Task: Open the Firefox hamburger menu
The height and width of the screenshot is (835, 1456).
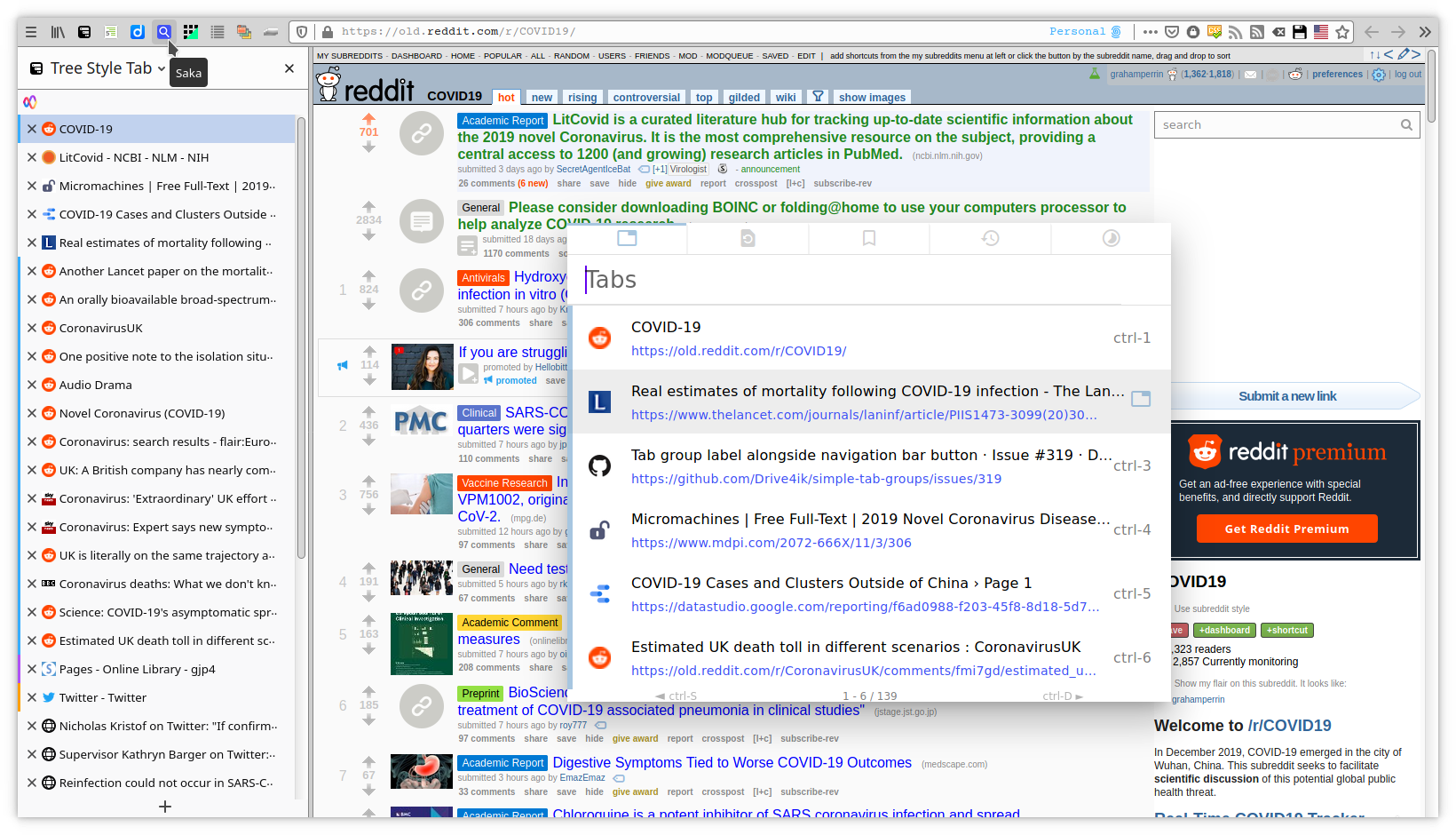Action: point(31,32)
